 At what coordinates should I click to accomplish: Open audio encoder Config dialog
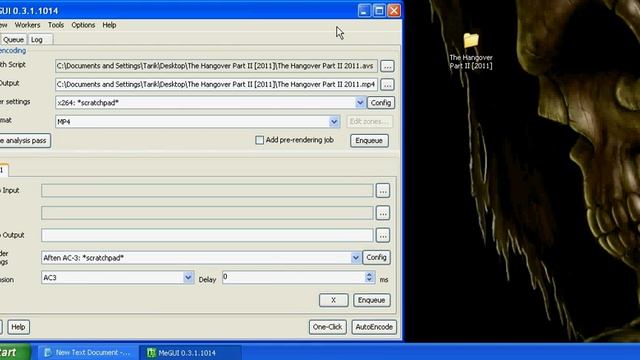pyautogui.click(x=376, y=258)
